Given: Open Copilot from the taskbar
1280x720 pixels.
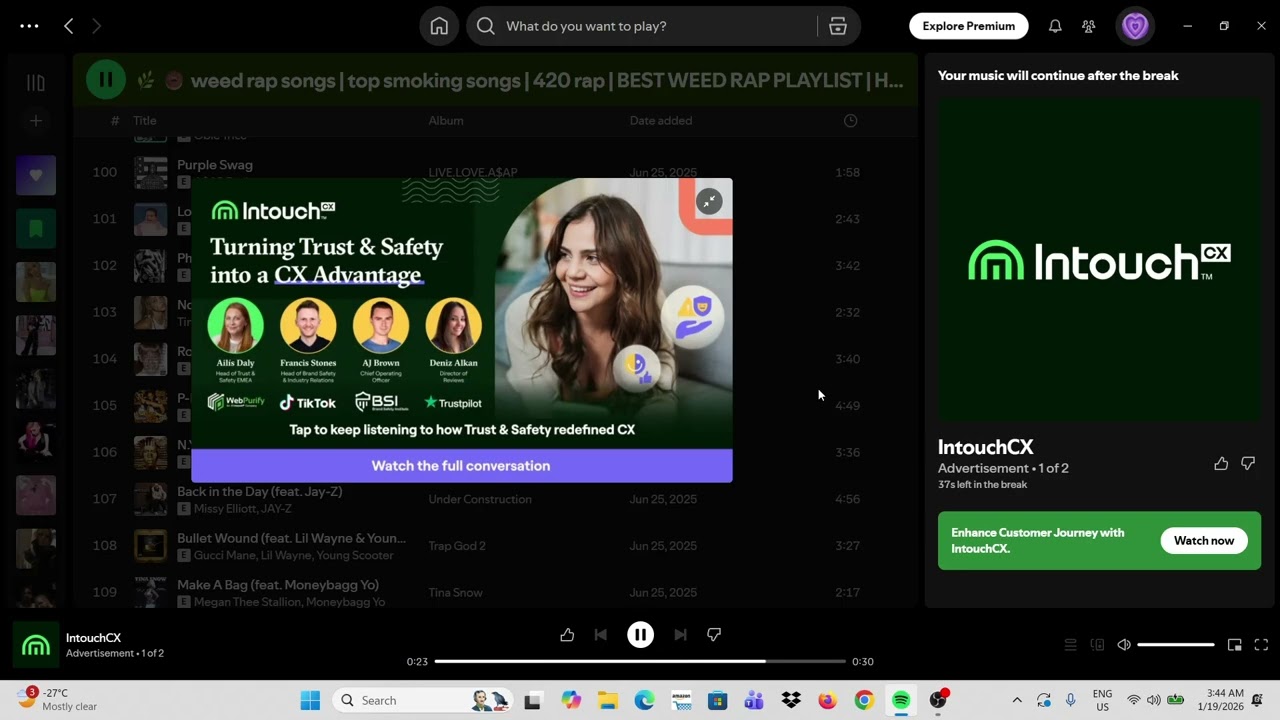Looking at the screenshot, I should [571, 700].
